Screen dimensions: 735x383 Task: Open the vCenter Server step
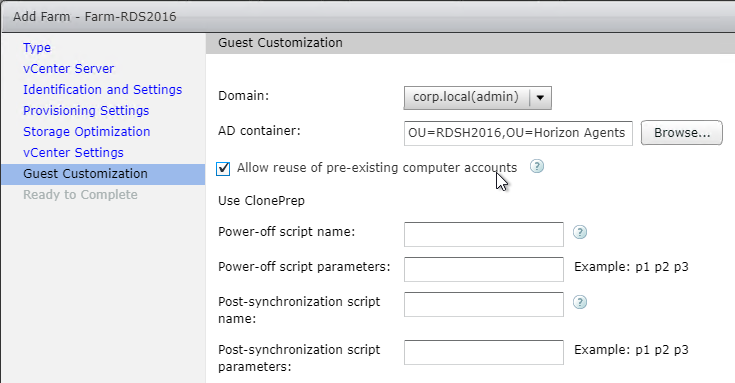coord(68,68)
